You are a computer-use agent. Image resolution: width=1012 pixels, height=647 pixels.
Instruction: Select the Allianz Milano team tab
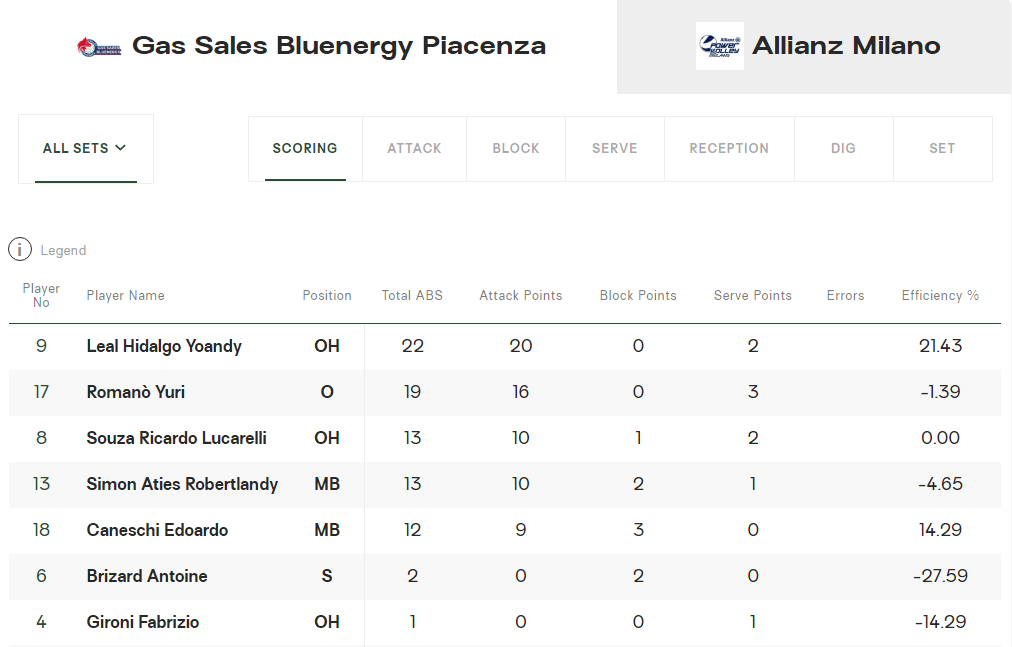coord(845,46)
